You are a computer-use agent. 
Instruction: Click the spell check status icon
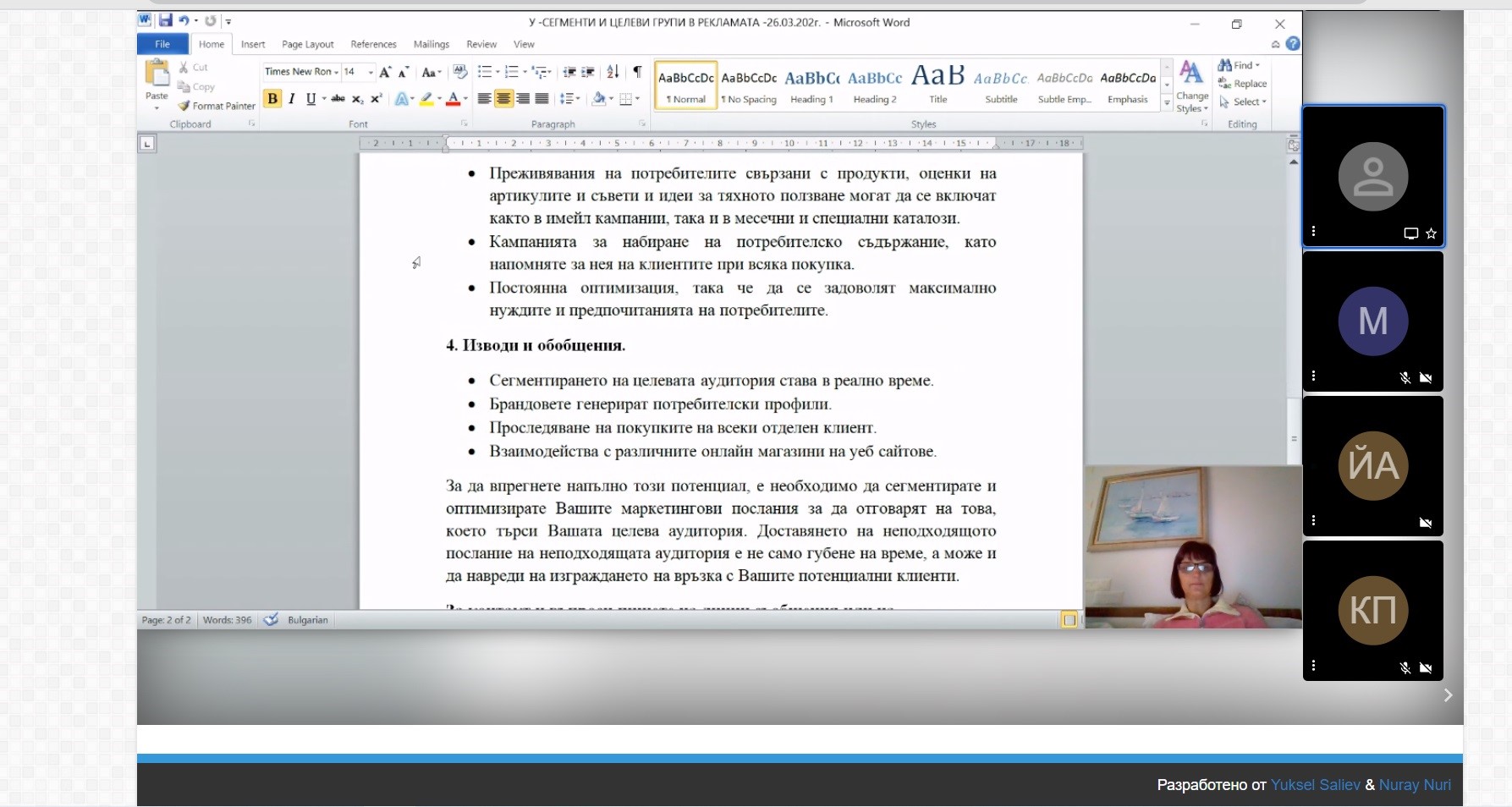271,620
